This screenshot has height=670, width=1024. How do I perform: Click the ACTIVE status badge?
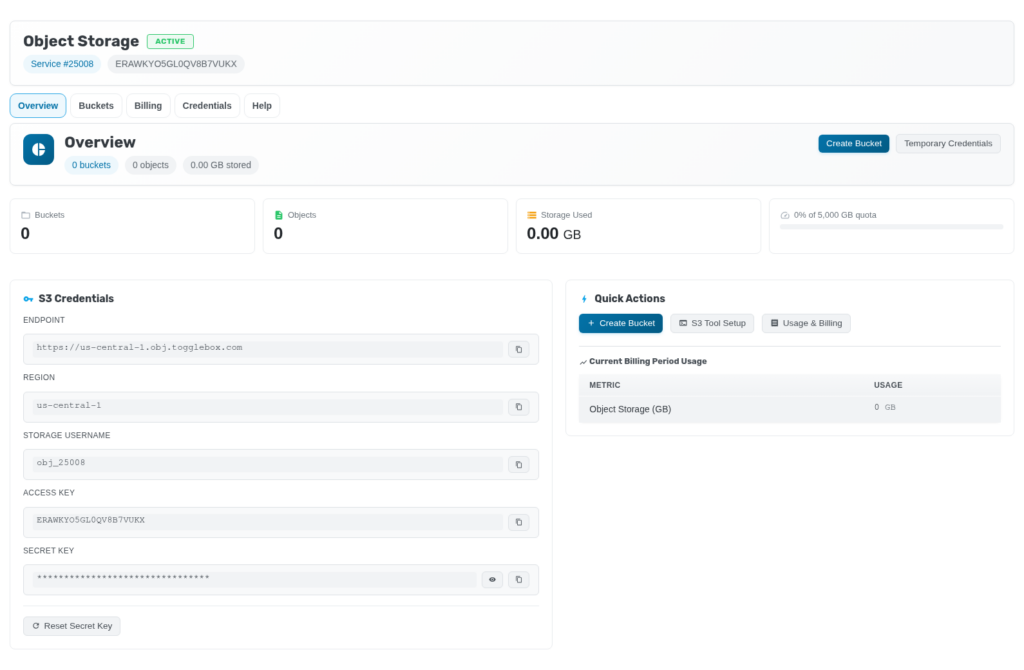(170, 41)
